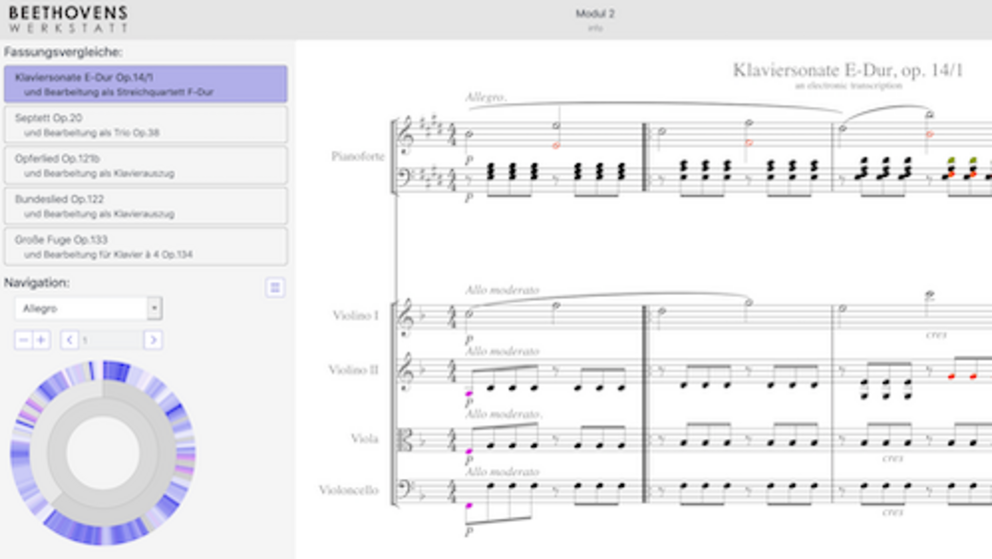
Task: Zoom in with the plus button
Action: (x=41, y=340)
